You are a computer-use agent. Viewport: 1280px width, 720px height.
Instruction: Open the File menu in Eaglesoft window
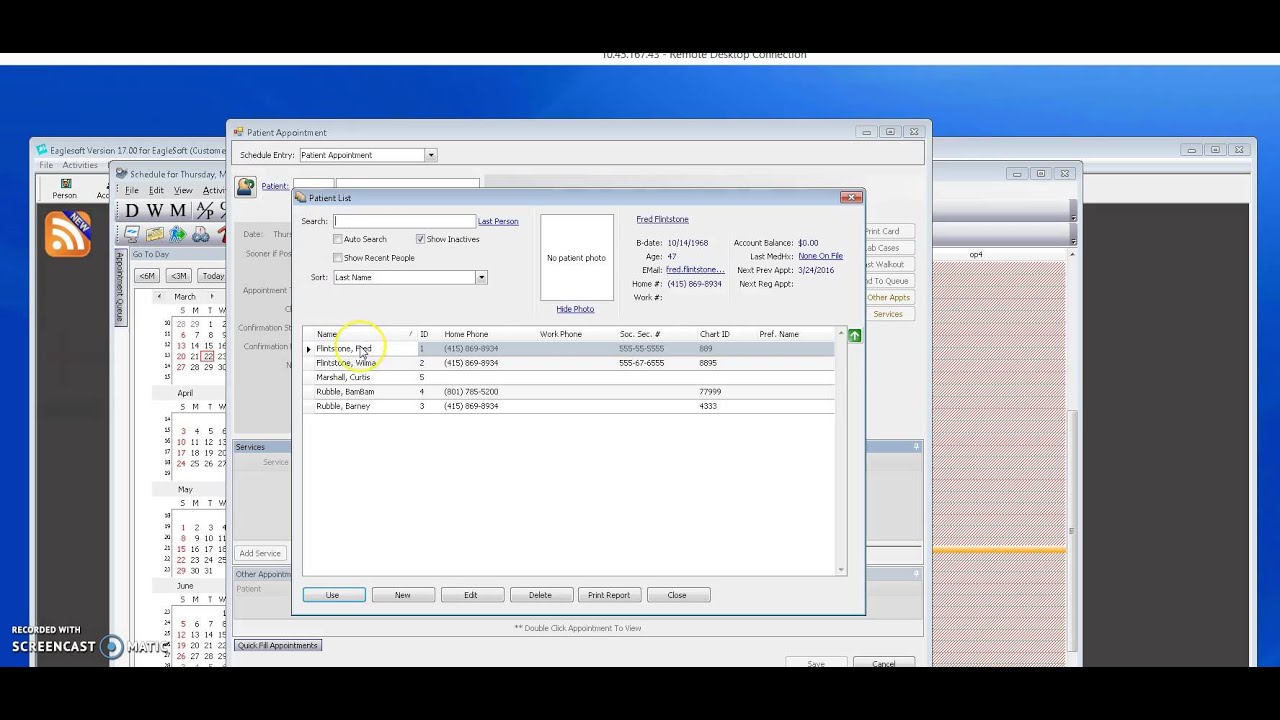point(46,165)
